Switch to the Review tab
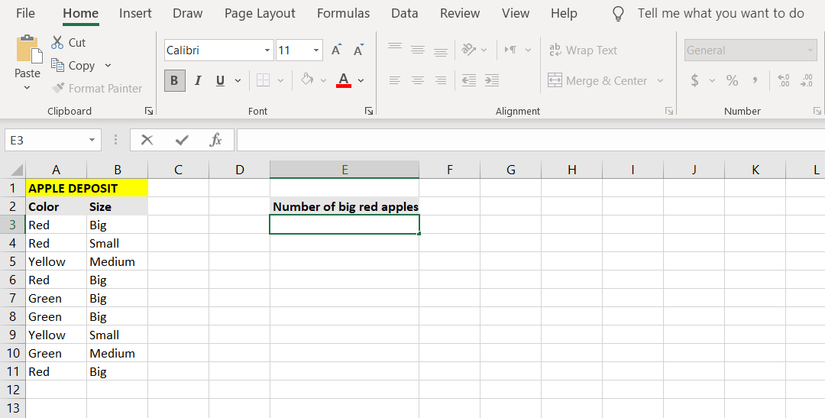825x418 pixels. [x=460, y=13]
